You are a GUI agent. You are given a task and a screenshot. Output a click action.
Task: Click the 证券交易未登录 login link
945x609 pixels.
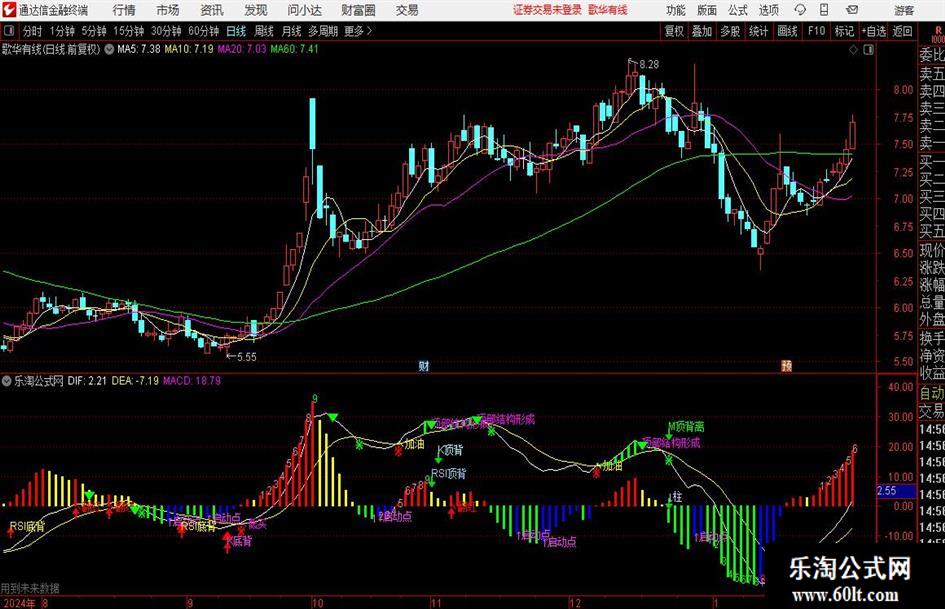[548, 10]
